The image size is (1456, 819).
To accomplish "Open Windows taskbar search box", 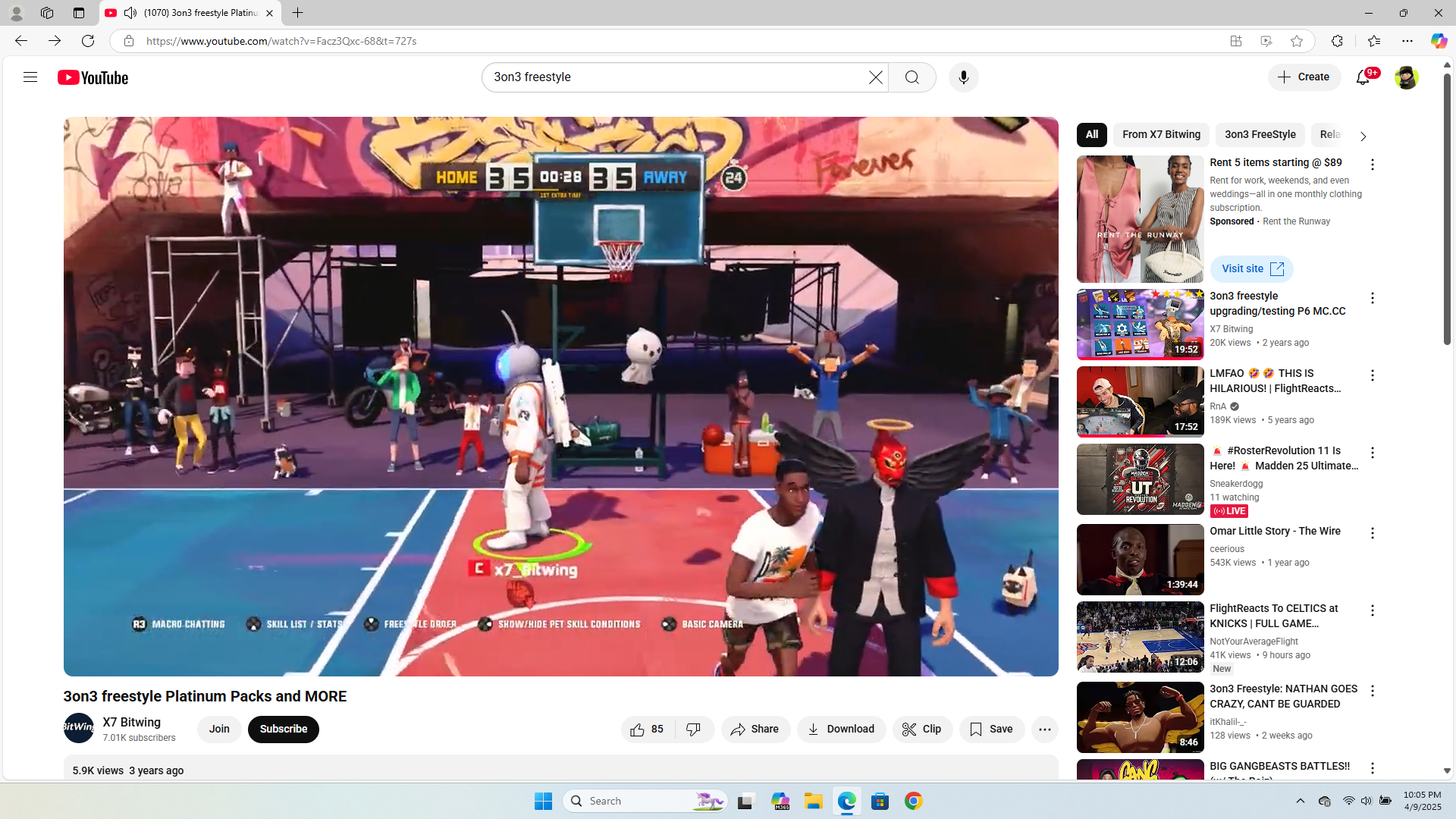I will click(645, 801).
